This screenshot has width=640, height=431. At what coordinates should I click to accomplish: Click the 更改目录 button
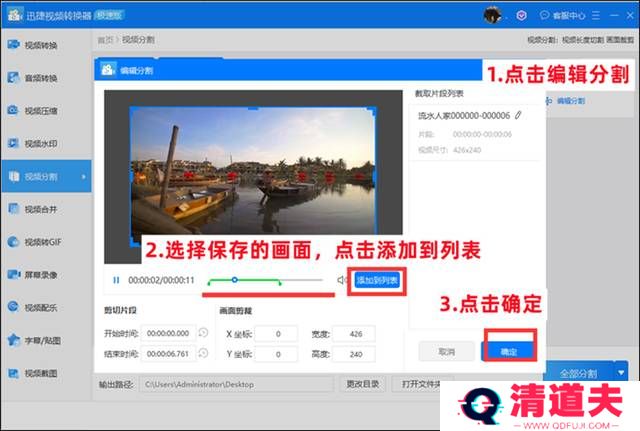[362, 384]
